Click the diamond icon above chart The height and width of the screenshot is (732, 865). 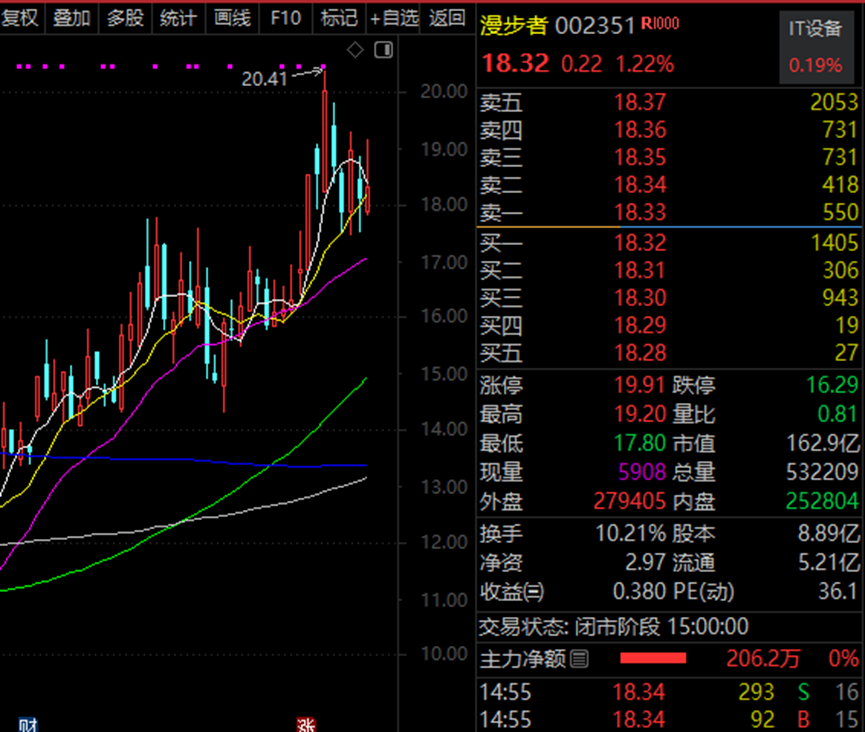pos(355,50)
